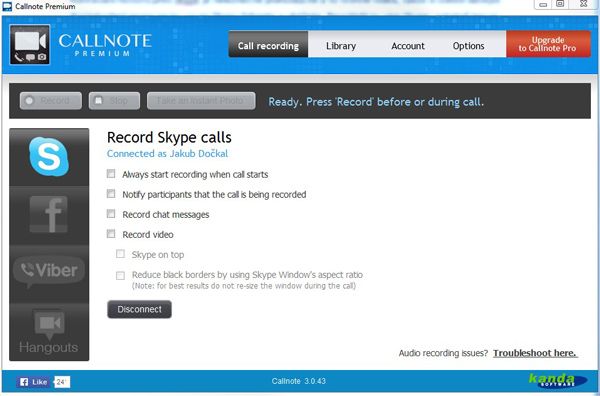Maximize the Callnote Premium window
The height and width of the screenshot is (396, 600).
561,4
